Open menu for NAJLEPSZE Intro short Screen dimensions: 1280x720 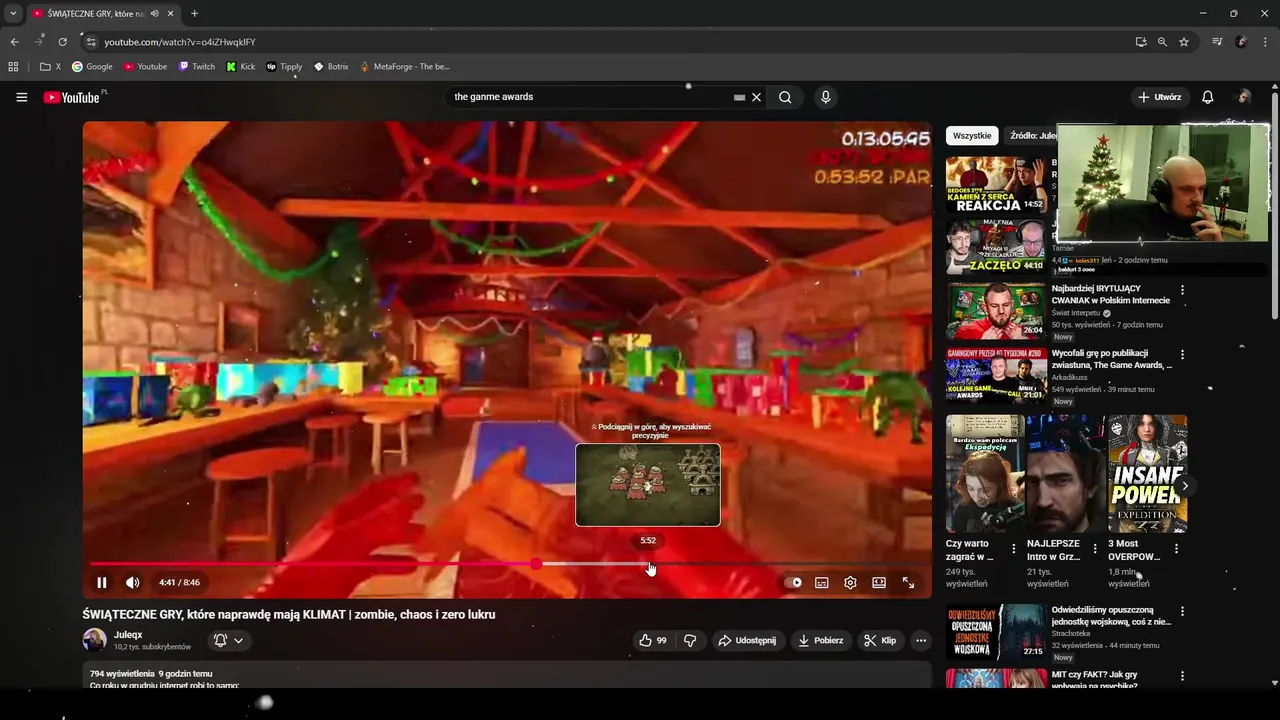click(x=1095, y=549)
